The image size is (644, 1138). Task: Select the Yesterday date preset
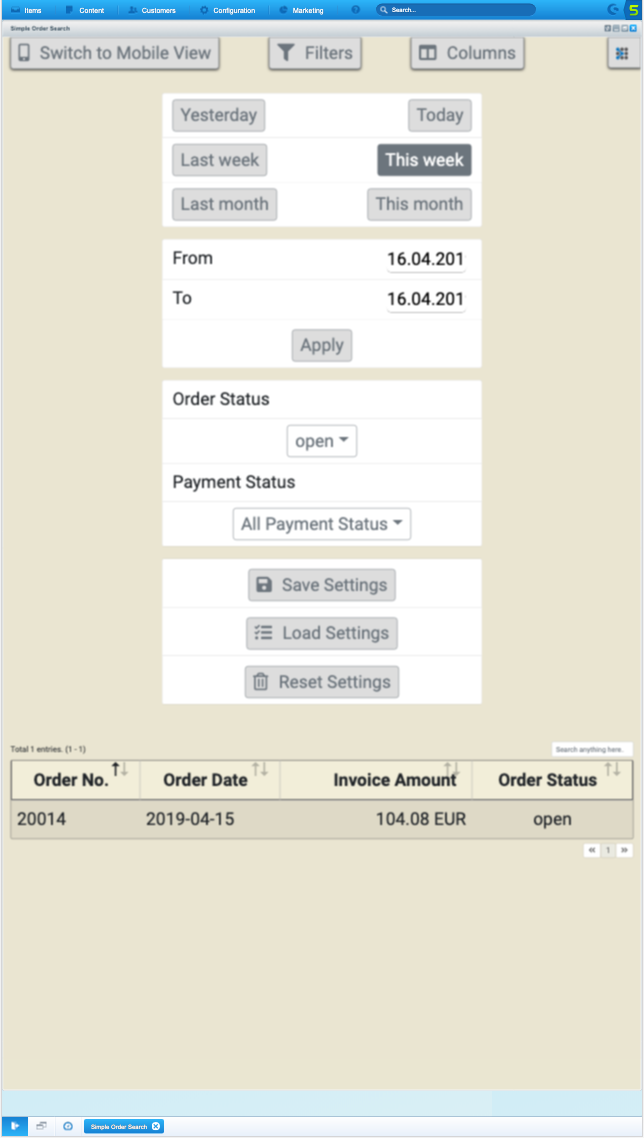[x=219, y=115]
